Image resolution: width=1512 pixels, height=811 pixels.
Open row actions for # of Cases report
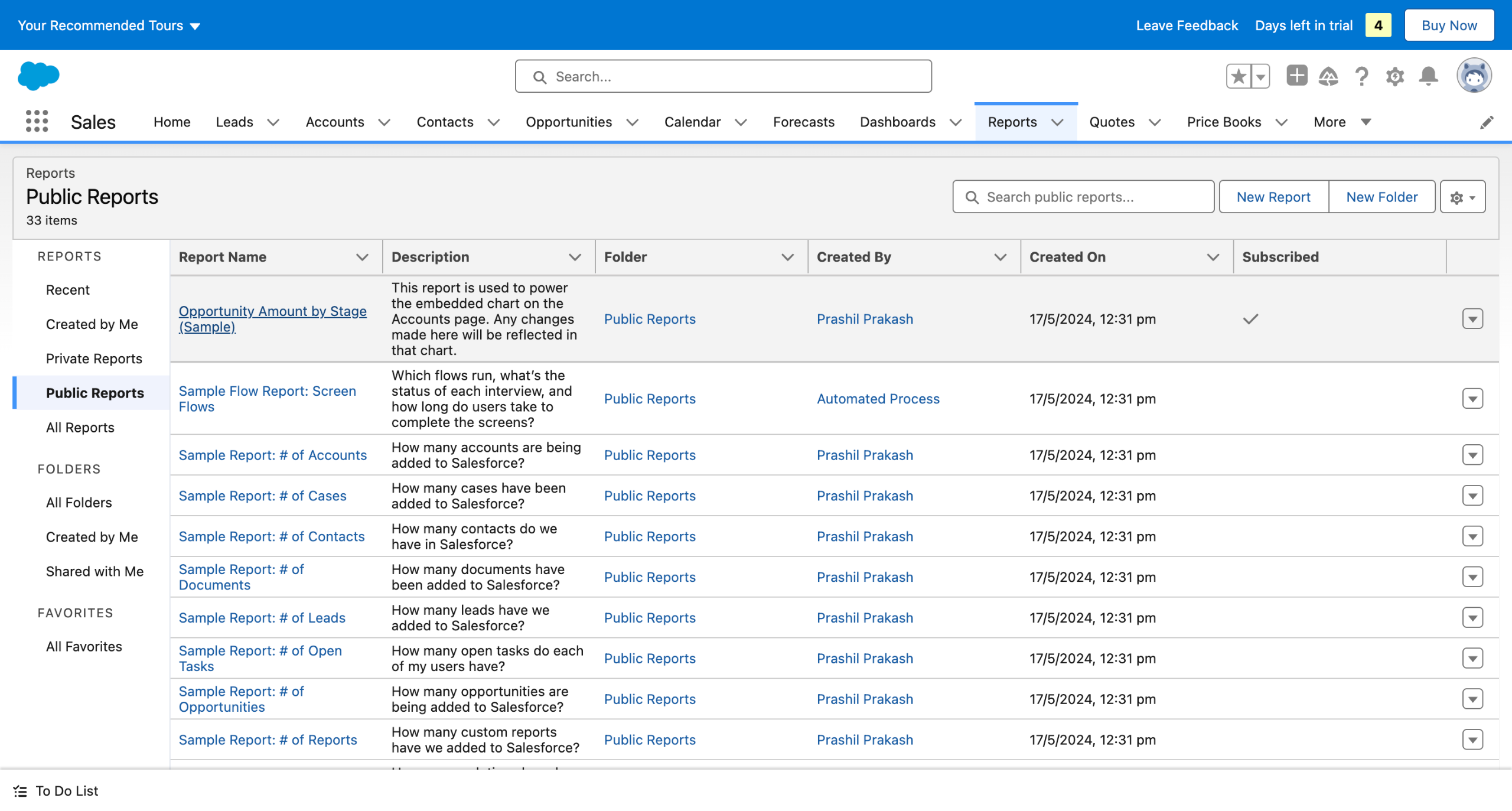click(1472, 496)
